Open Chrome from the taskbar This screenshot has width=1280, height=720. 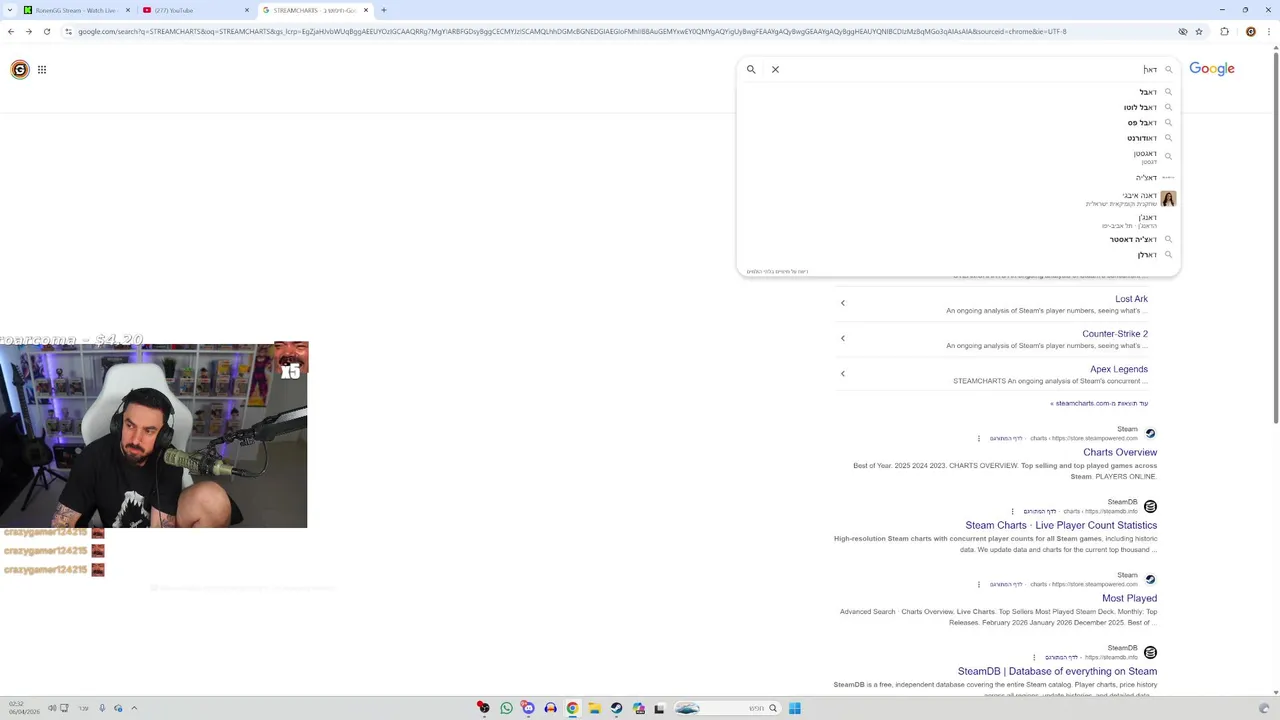coord(572,708)
